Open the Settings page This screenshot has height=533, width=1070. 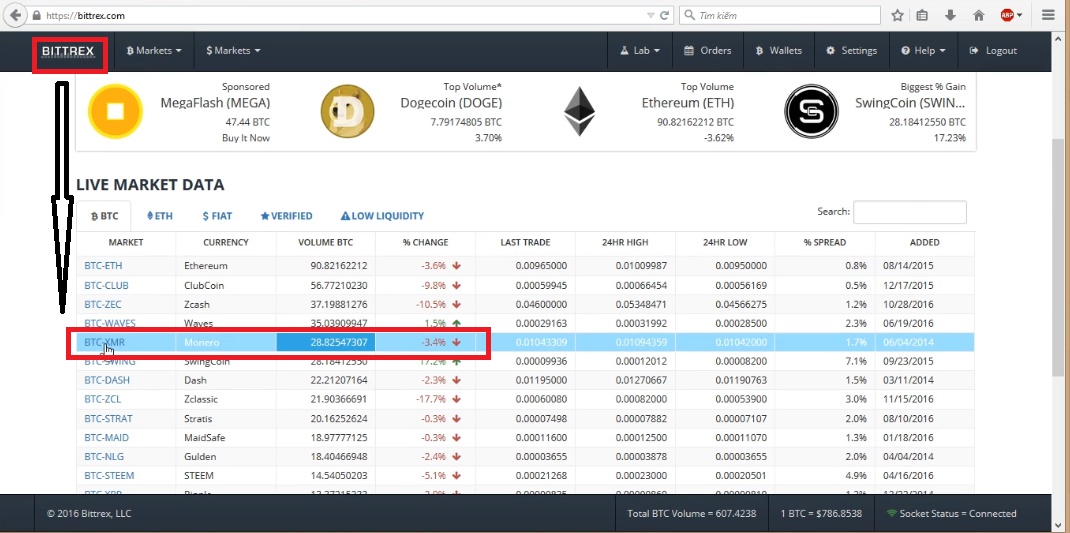(851, 51)
